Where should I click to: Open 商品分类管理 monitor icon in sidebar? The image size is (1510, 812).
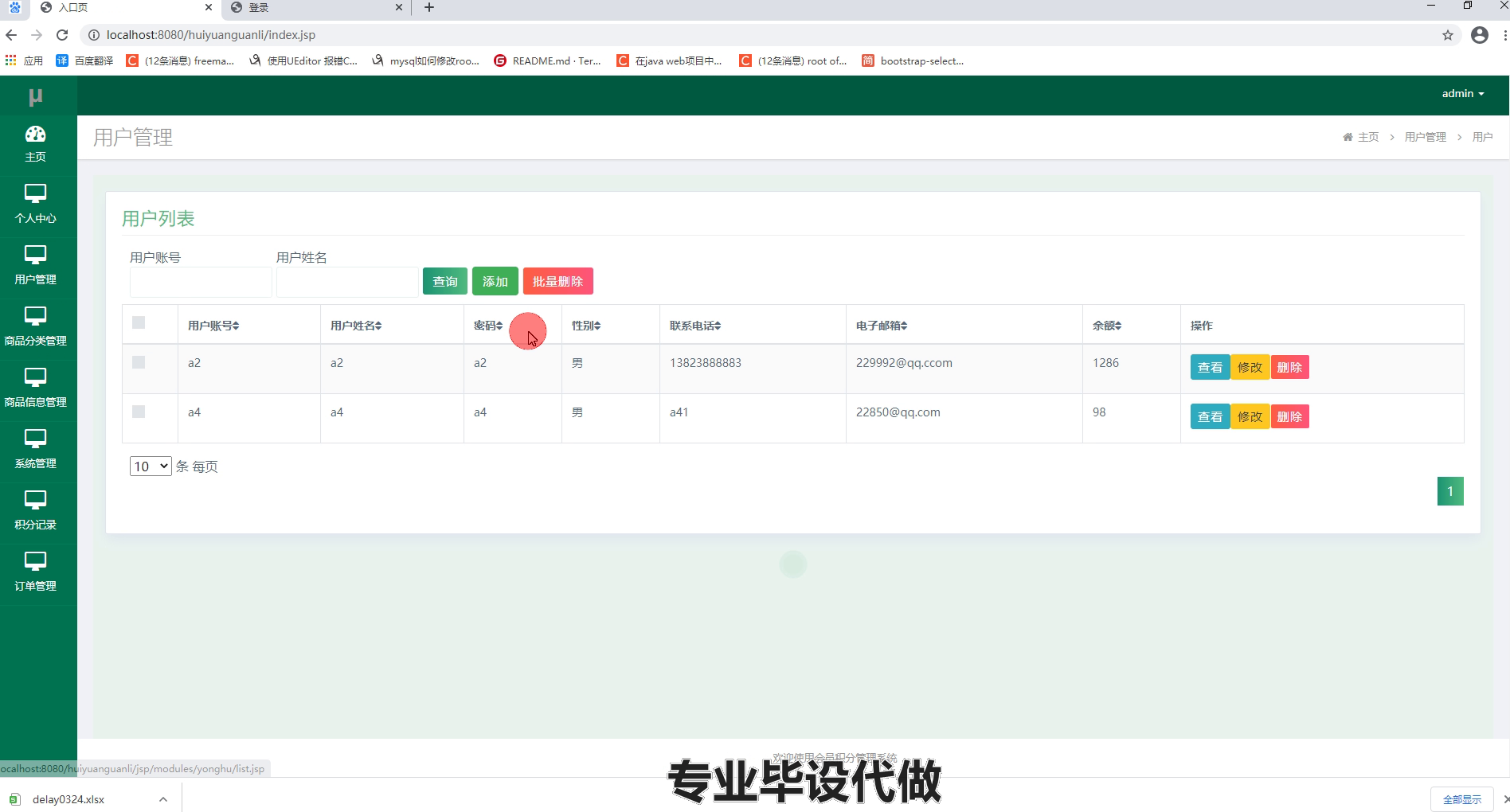click(x=35, y=316)
